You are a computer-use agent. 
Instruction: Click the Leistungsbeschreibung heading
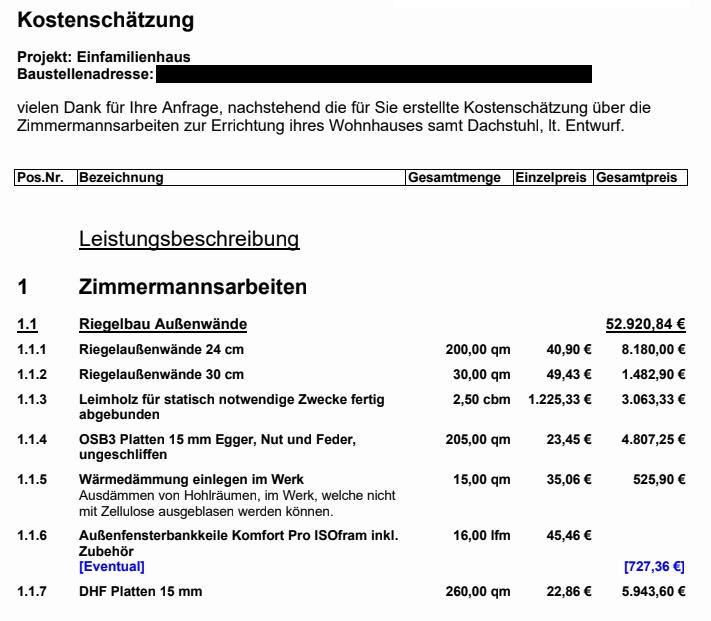(x=189, y=239)
